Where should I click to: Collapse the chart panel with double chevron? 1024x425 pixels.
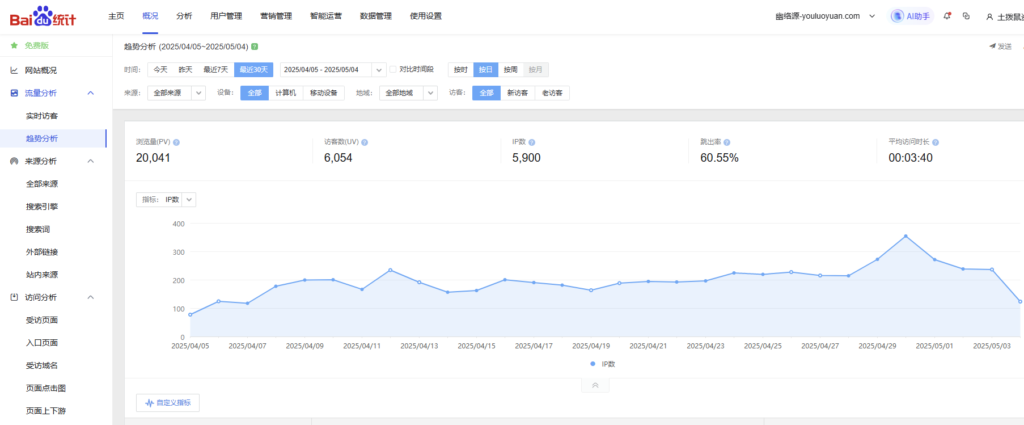595,385
